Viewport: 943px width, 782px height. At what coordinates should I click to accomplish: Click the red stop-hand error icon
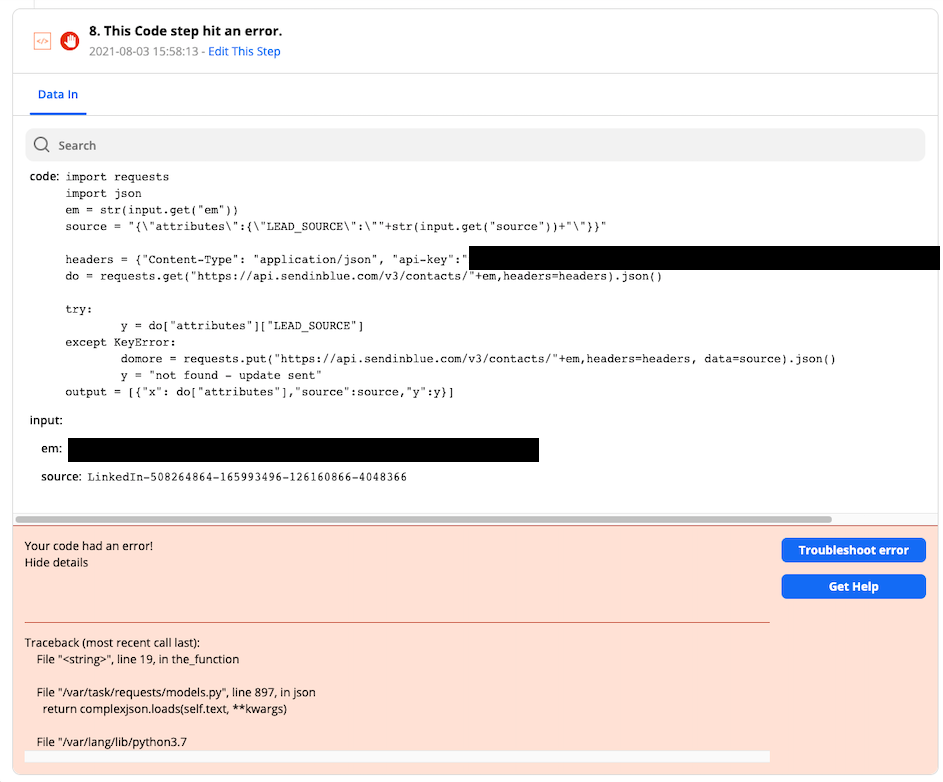click(x=70, y=41)
